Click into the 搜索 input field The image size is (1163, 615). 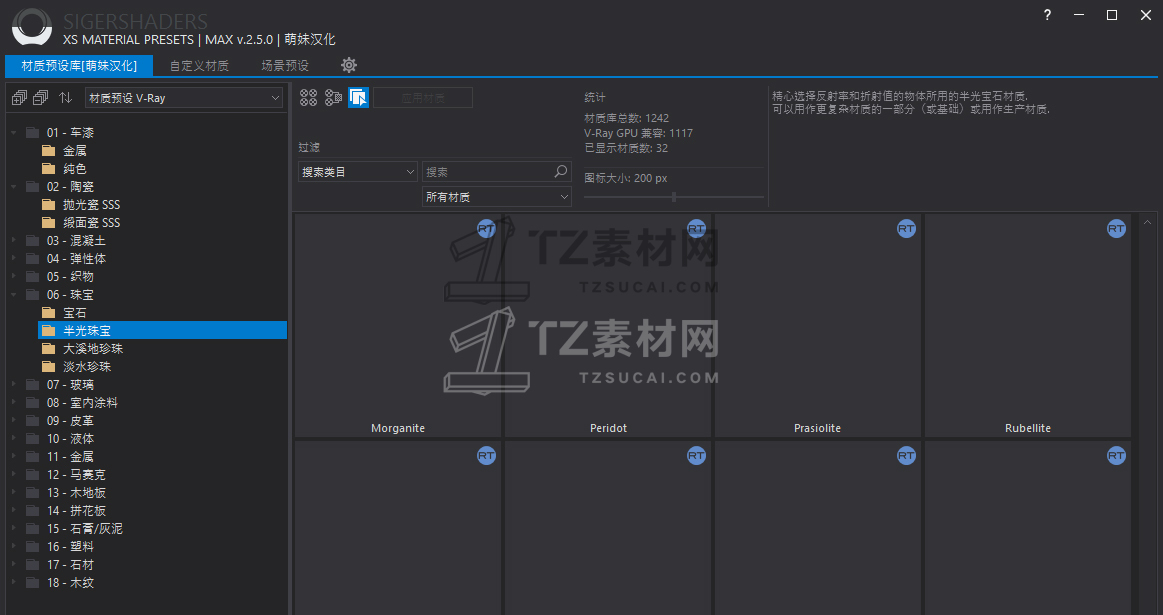(x=487, y=171)
